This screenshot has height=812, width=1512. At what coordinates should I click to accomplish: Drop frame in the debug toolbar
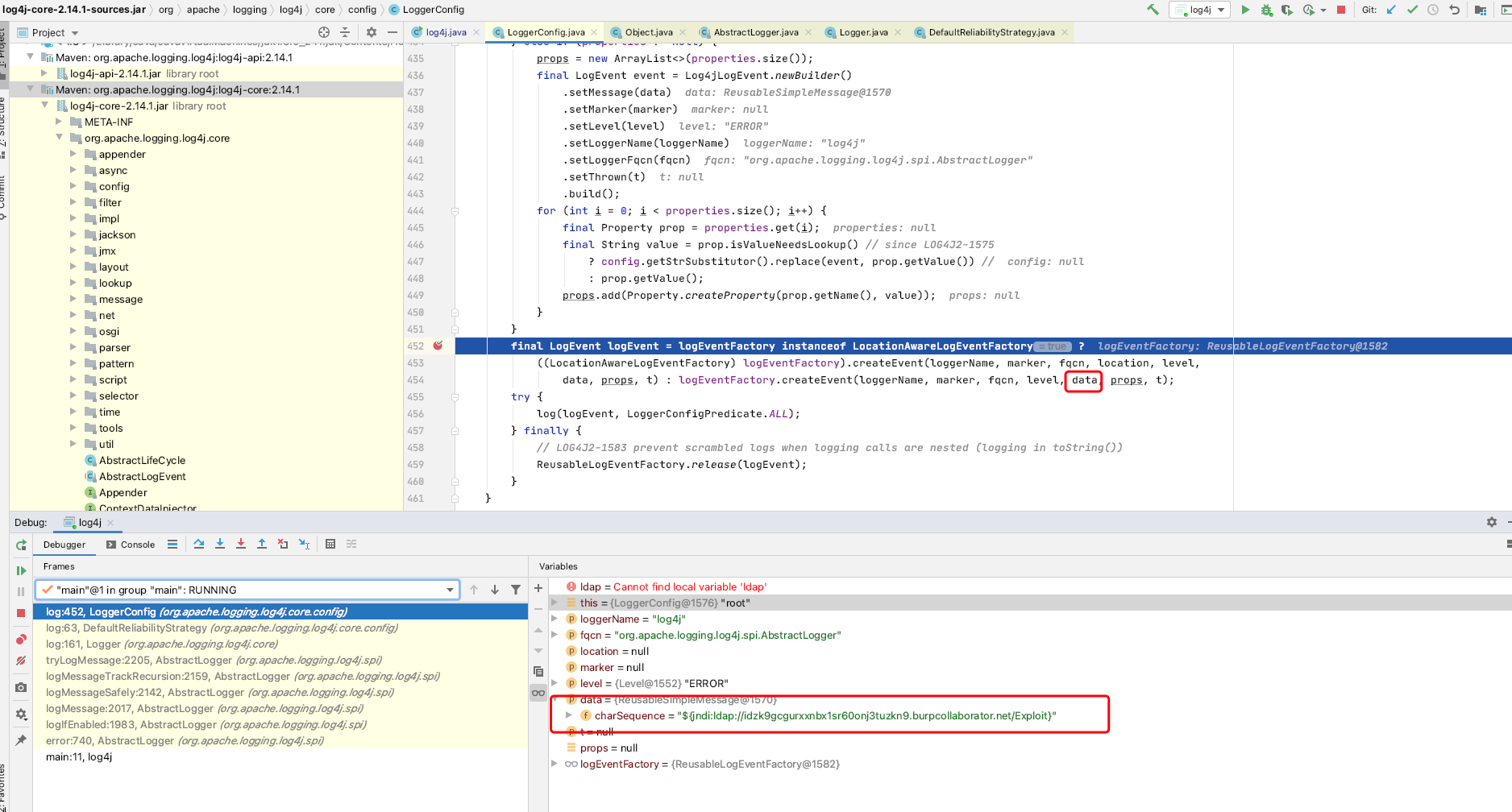tap(283, 544)
